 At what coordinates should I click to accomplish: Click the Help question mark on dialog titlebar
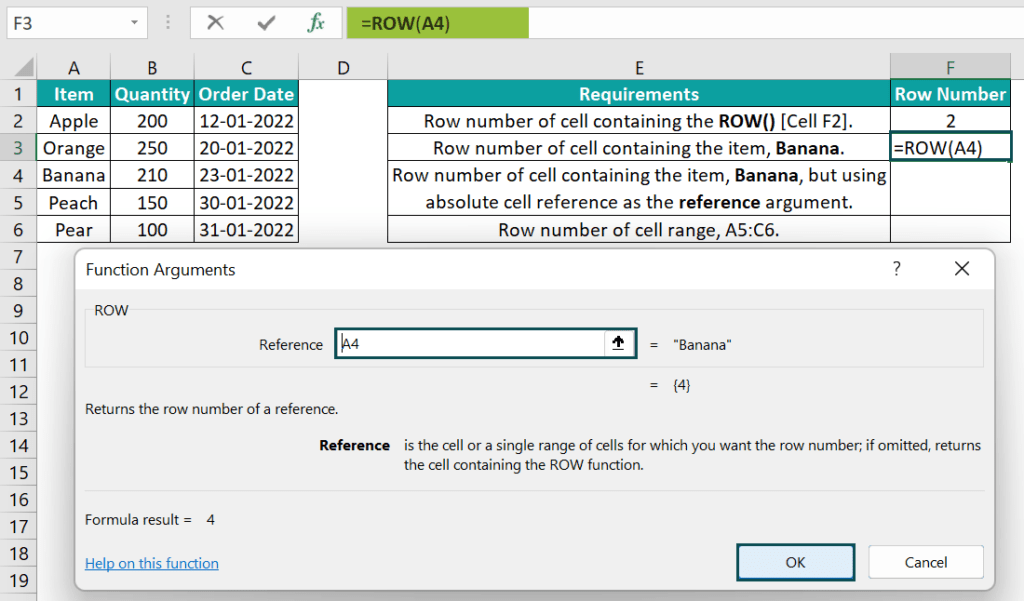tap(897, 268)
